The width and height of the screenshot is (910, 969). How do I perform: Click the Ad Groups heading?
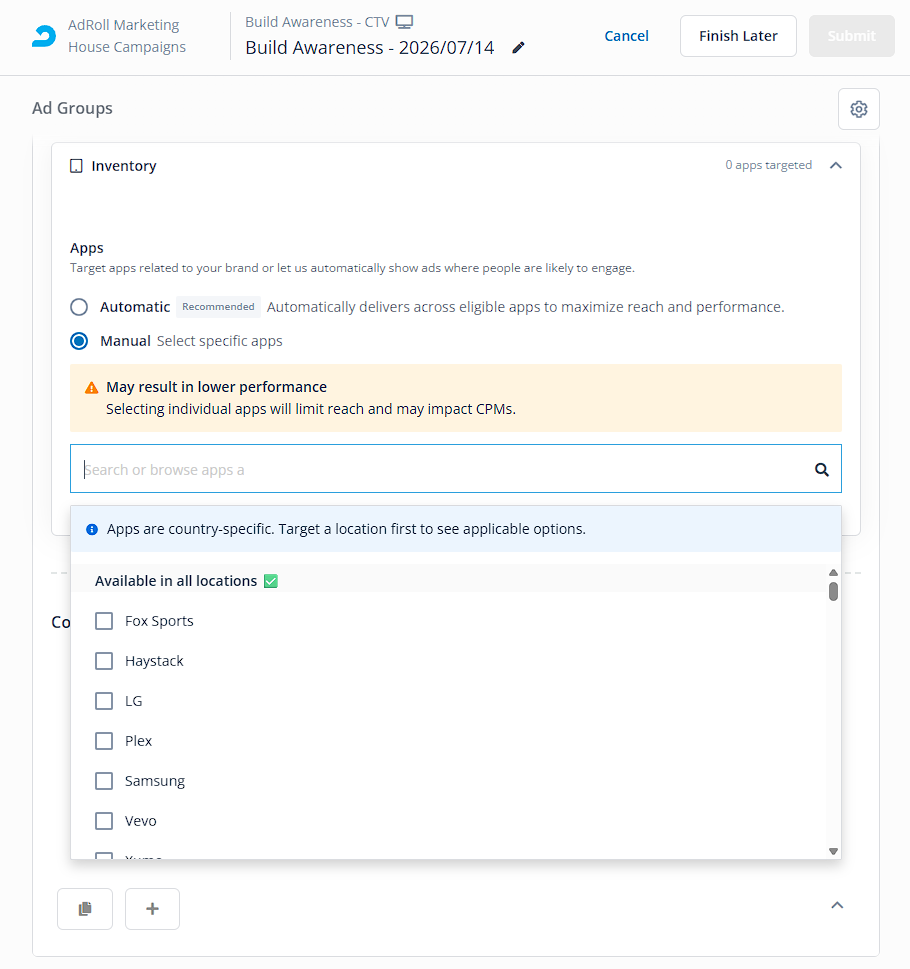[x=72, y=108]
